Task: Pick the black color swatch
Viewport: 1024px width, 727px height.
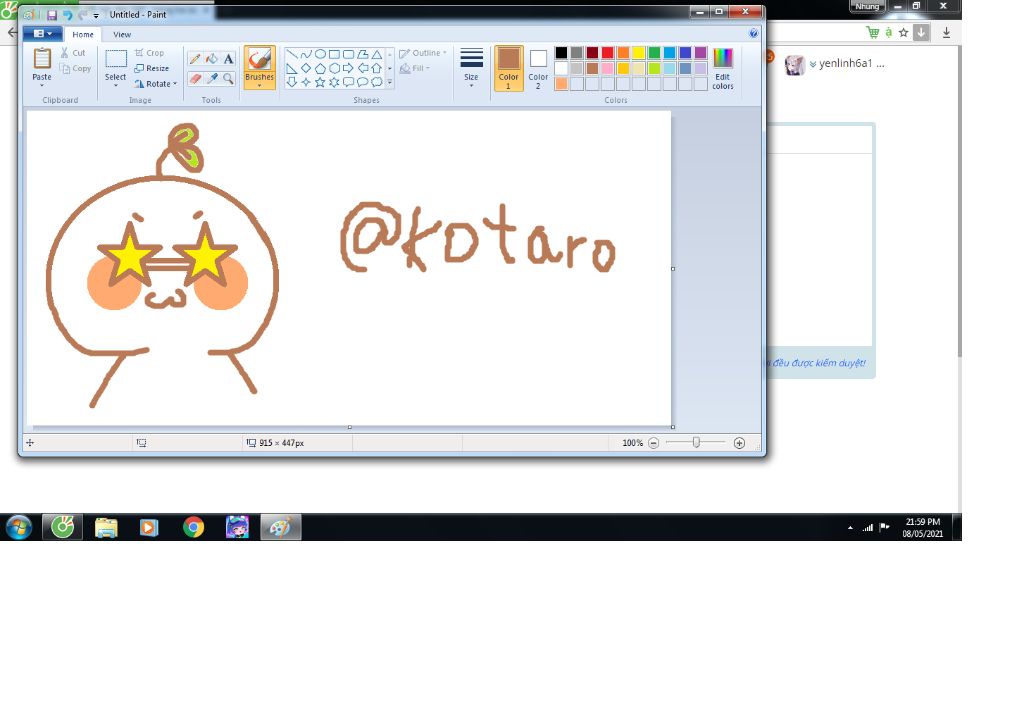Action: 561,53
